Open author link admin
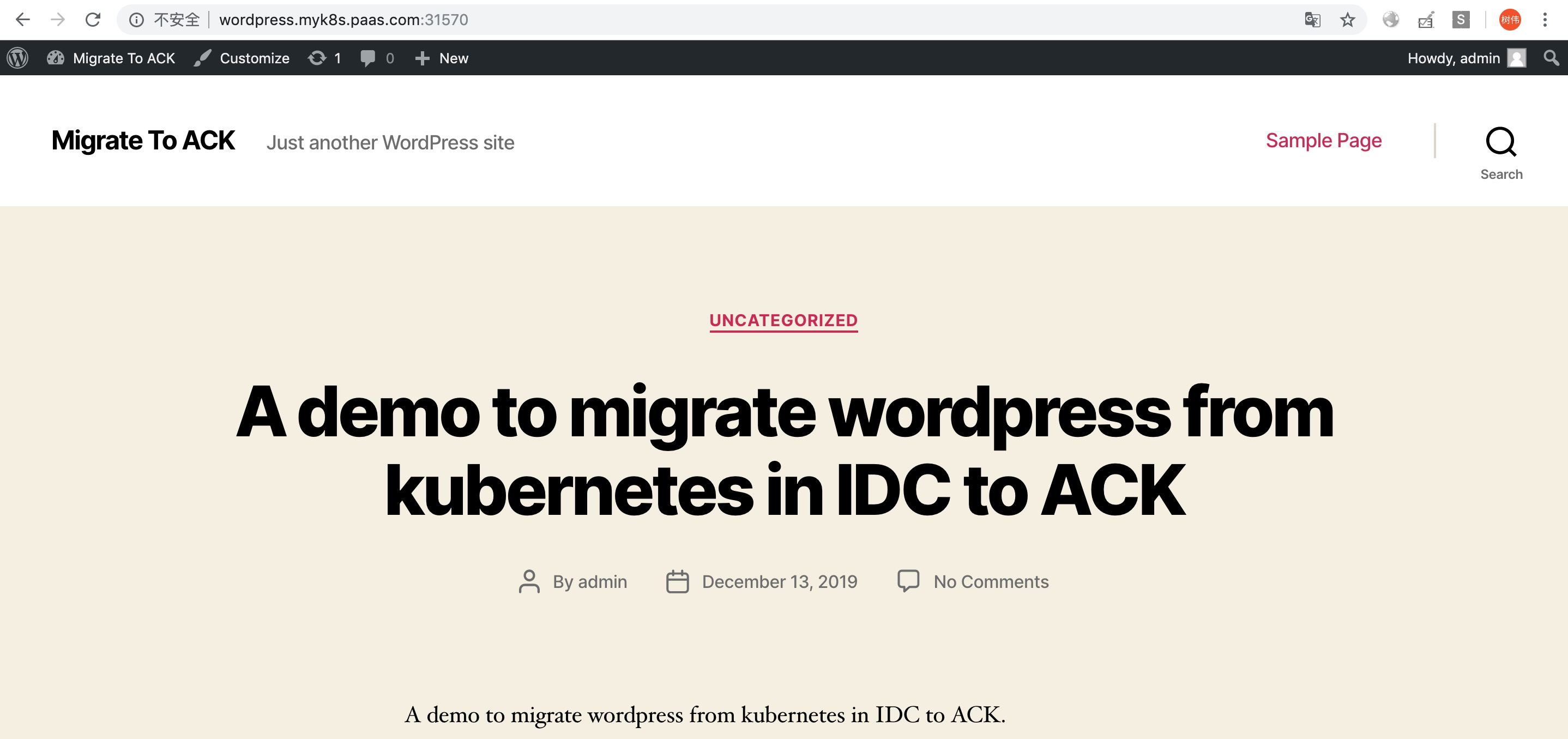This screenshot has width=1568, height=739. coord(602,582)
